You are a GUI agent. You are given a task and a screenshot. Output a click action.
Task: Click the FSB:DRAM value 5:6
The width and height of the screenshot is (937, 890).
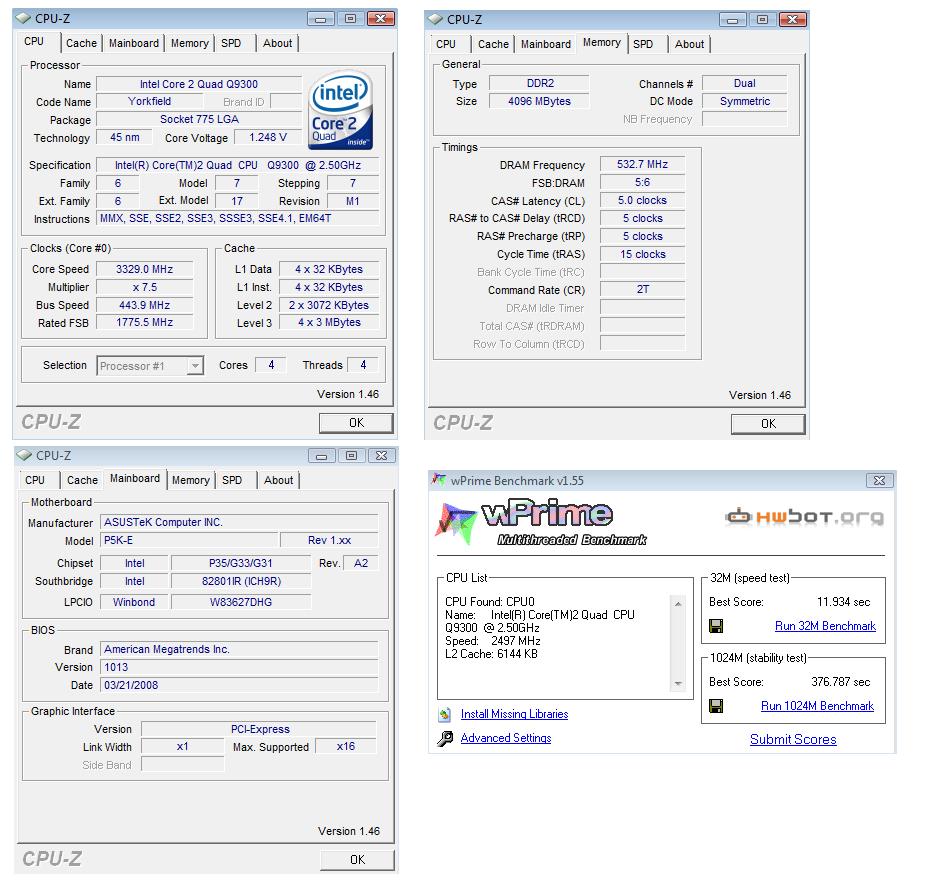[642, 182]
